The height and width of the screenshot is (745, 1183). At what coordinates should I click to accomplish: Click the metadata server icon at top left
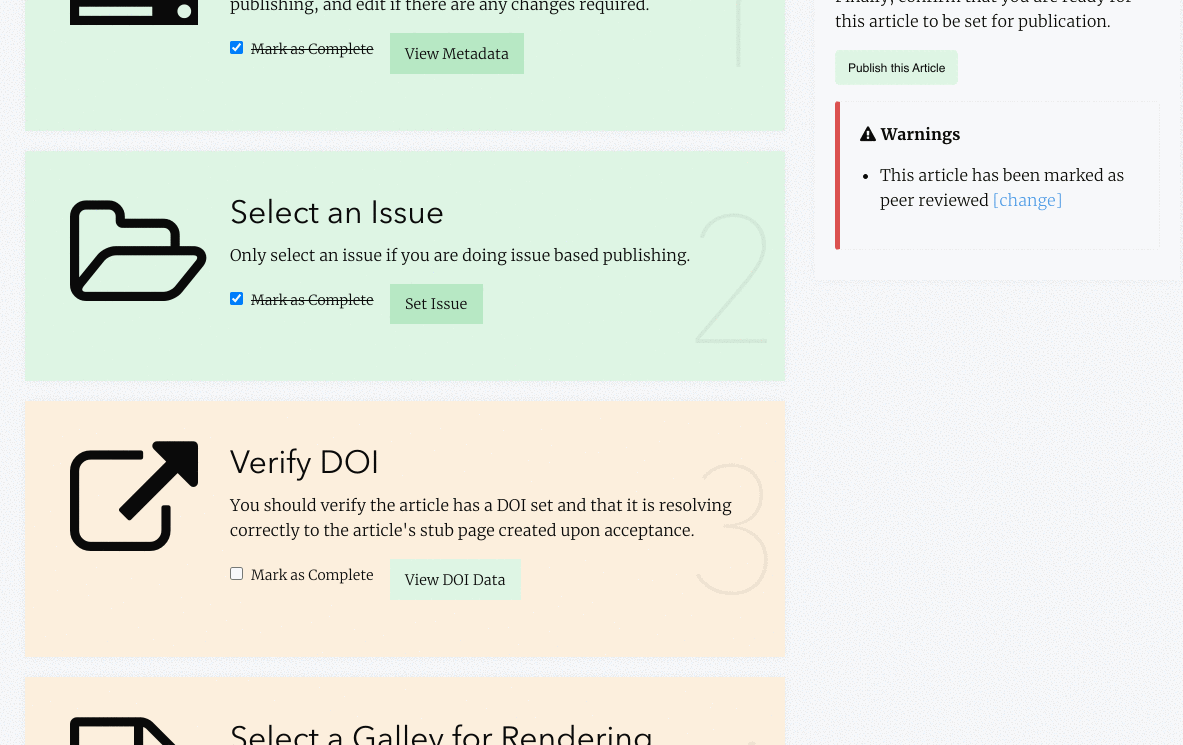pos(134,11)
